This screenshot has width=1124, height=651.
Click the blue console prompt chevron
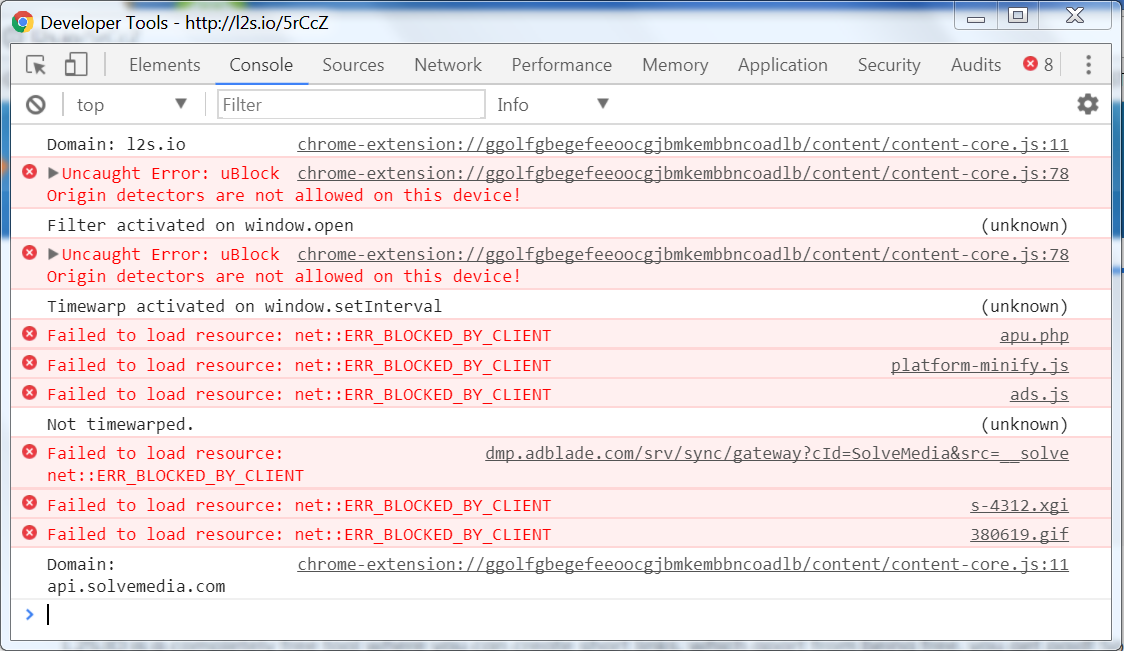[30, 614]
